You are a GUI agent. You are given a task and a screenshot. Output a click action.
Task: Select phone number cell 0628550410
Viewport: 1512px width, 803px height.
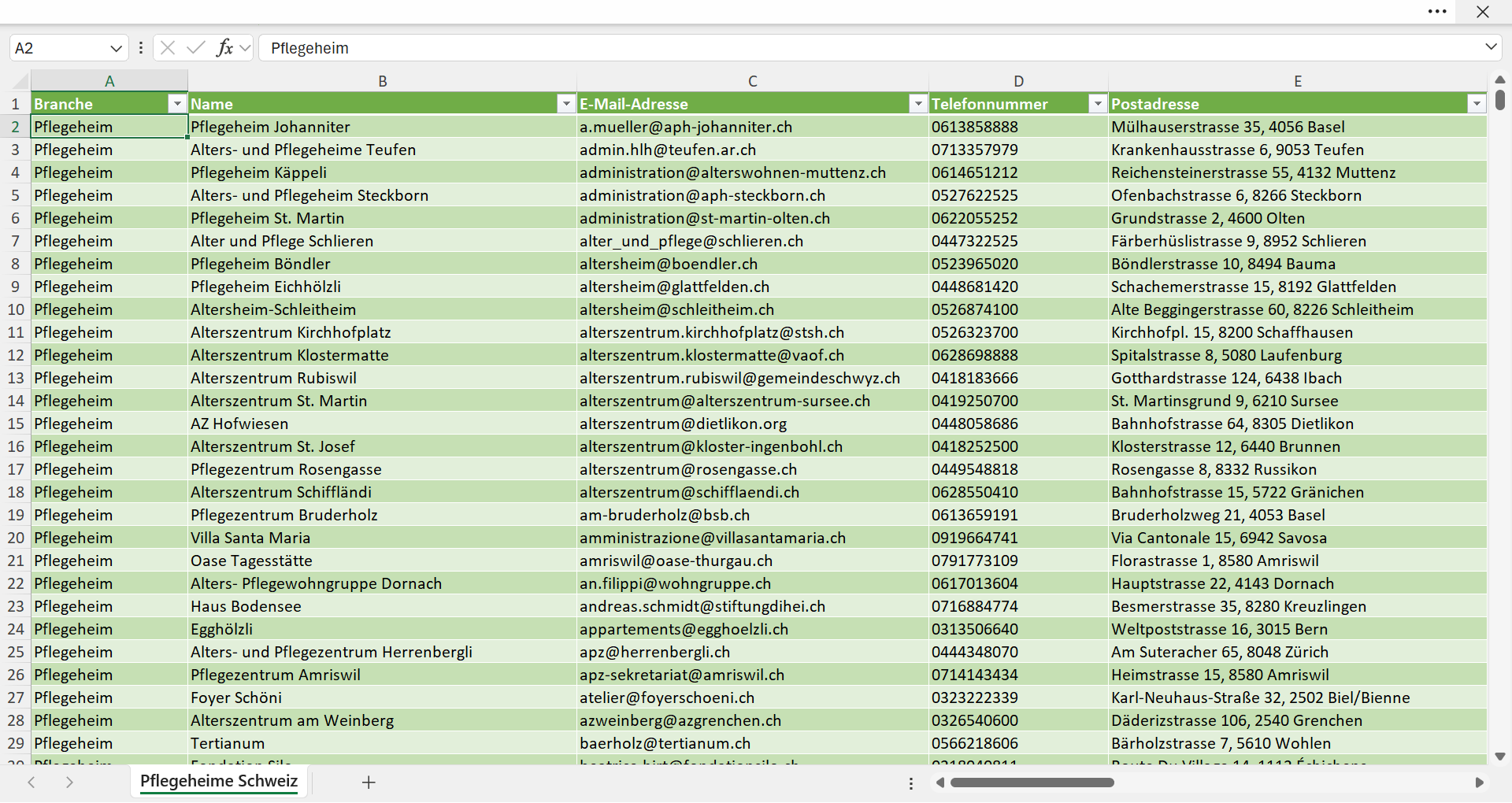point(1019,492)
